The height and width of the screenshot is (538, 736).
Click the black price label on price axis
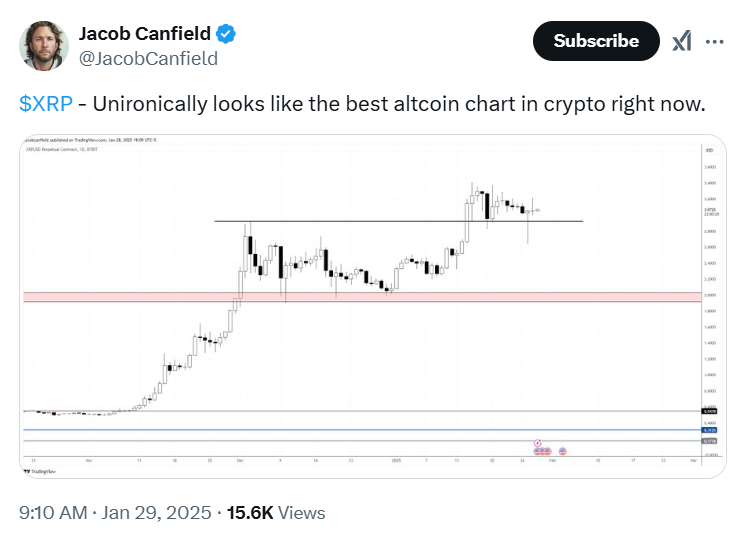coord(709,411)
